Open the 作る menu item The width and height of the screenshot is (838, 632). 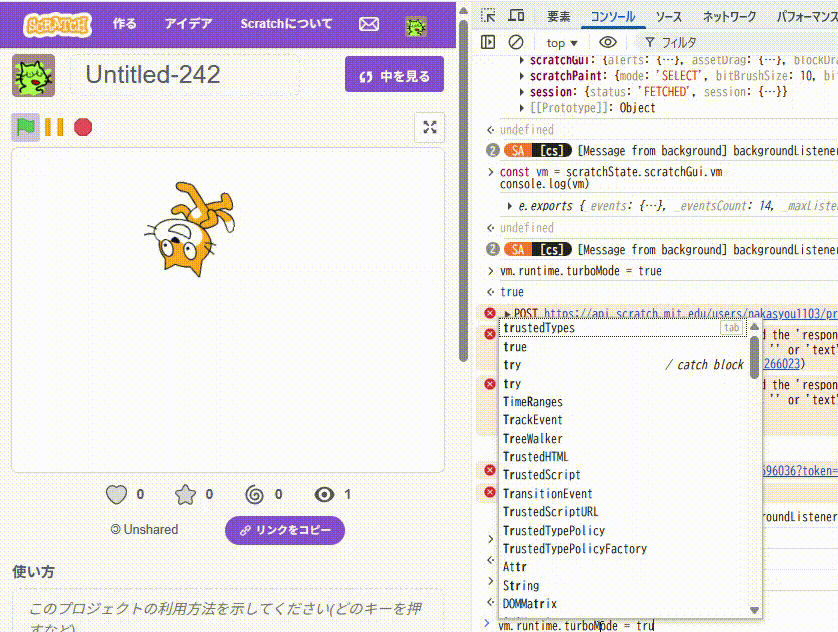pyautogui.click(x=124, y=24)
